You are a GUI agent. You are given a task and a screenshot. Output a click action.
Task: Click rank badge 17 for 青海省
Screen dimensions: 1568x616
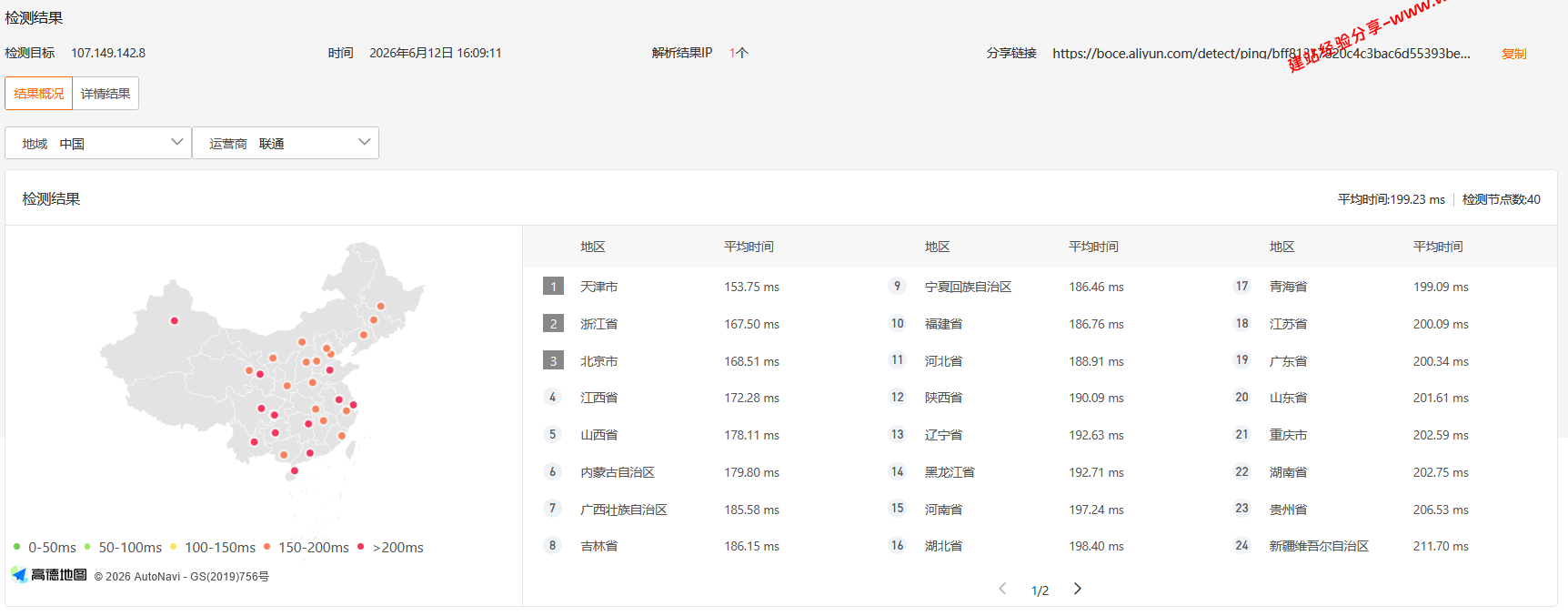tap(1241, 287)
